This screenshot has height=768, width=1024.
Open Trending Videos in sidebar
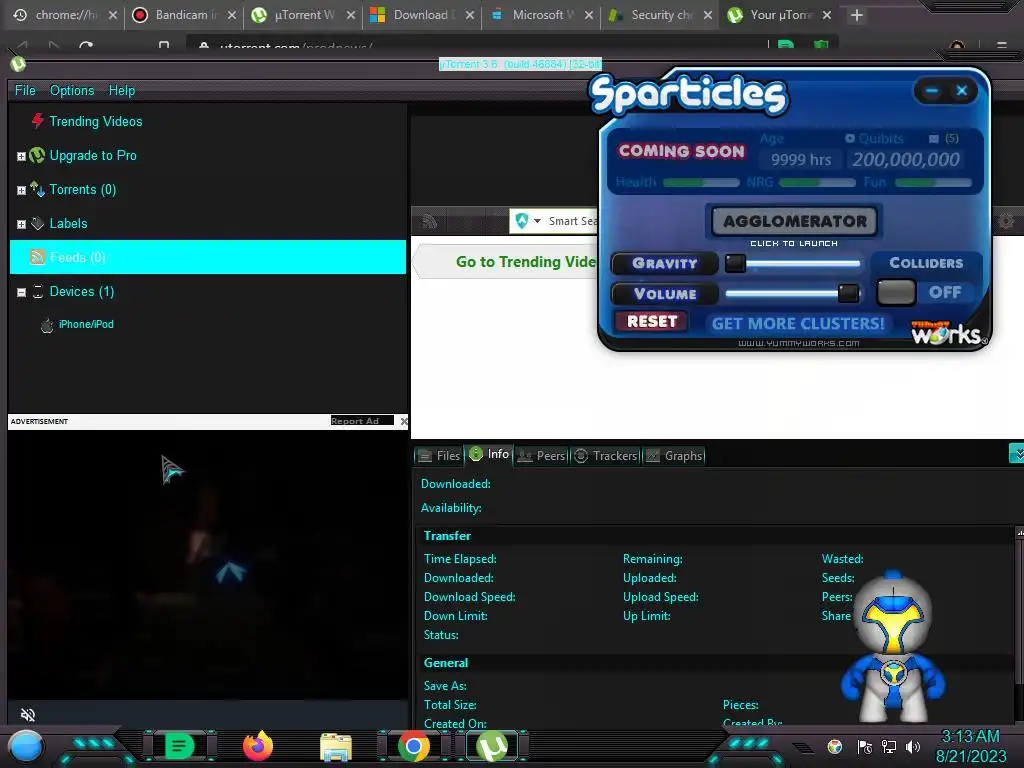95,121
